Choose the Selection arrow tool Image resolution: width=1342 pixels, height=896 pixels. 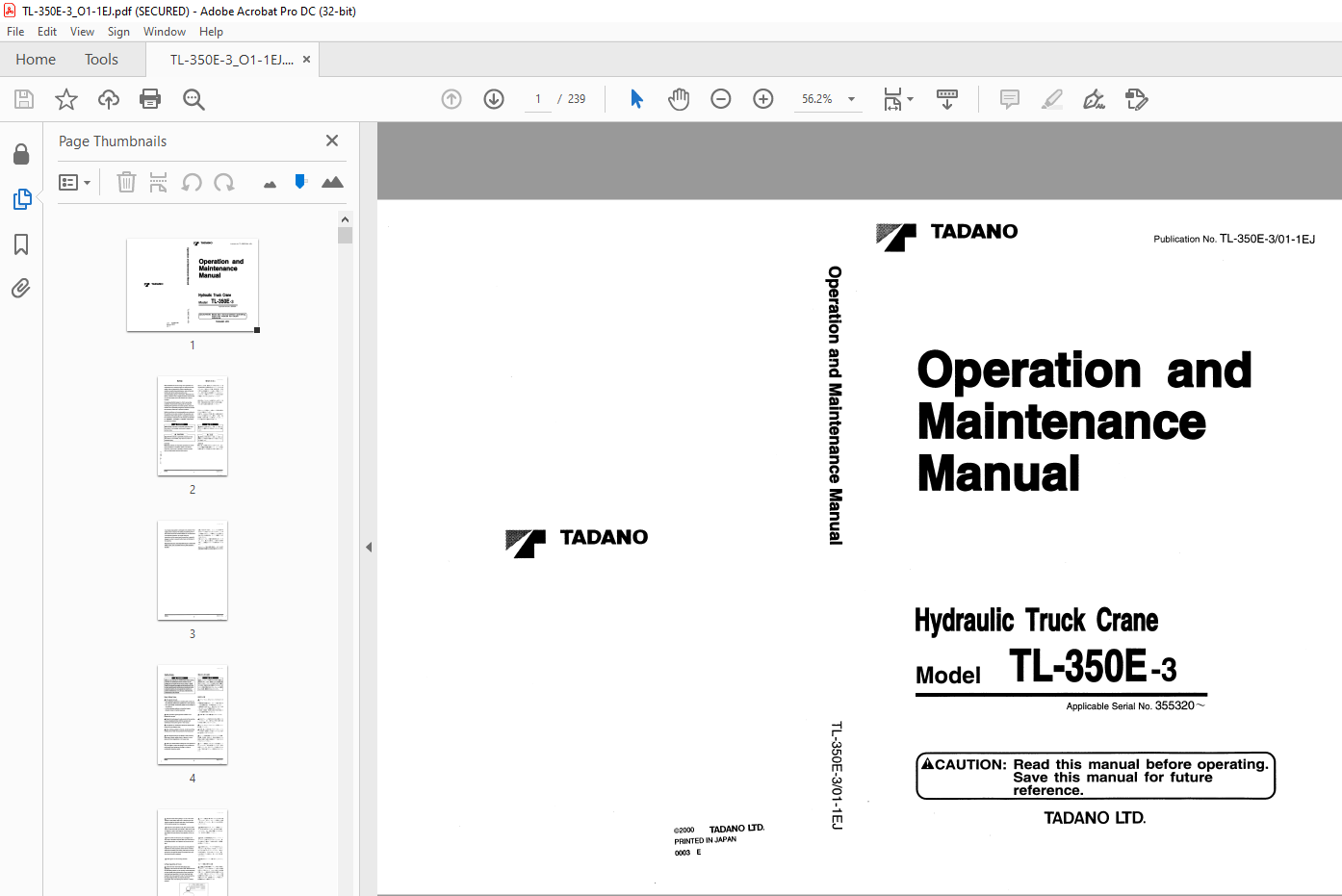click(636, 99)
